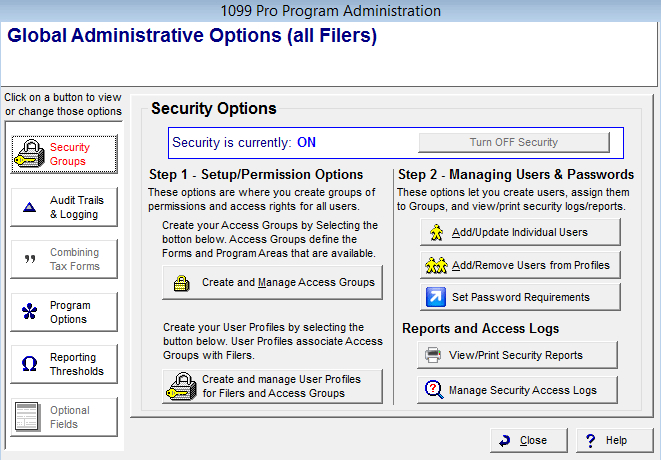Open Help for this dialog

[x=606, y=440]
